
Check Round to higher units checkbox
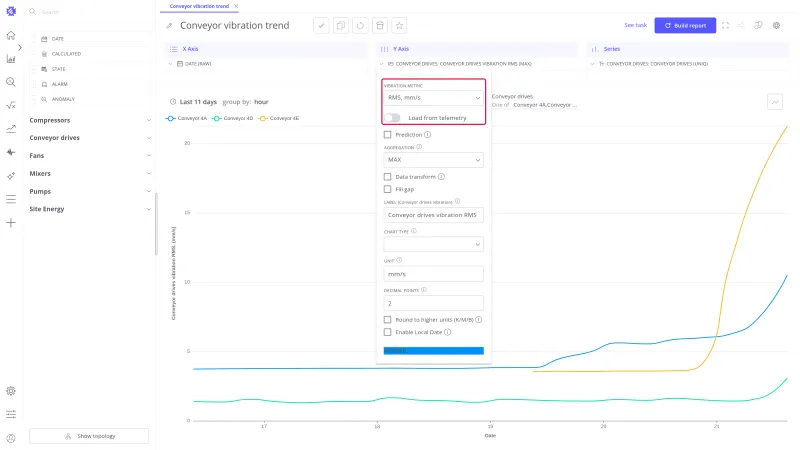point(388,320)
